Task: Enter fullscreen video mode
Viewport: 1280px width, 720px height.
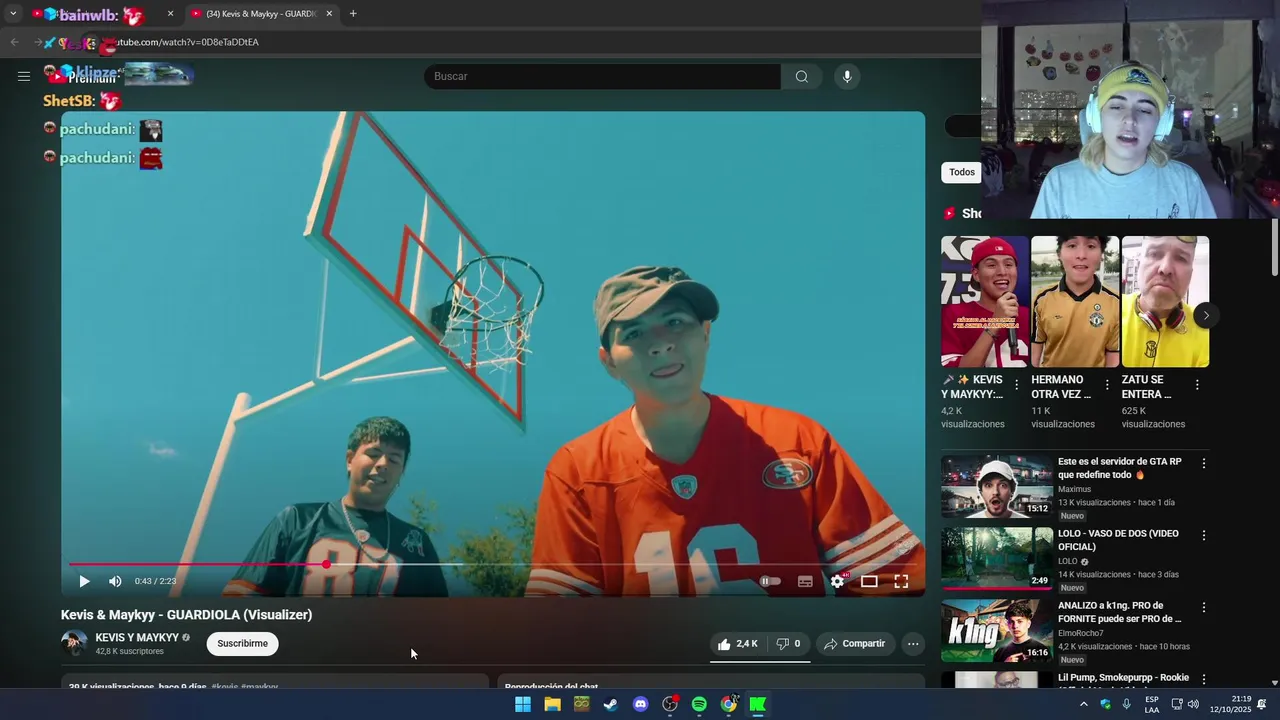Action: tap(901, 581)
